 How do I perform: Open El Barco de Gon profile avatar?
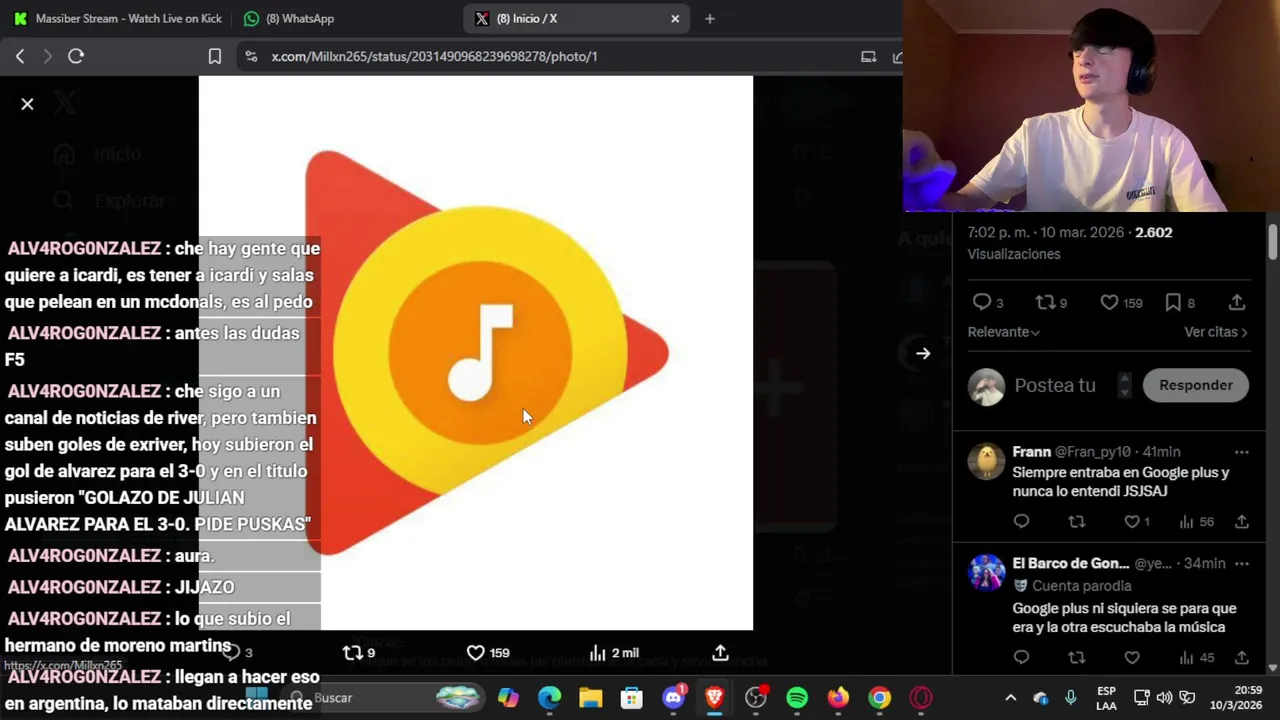tap(986, 573)
